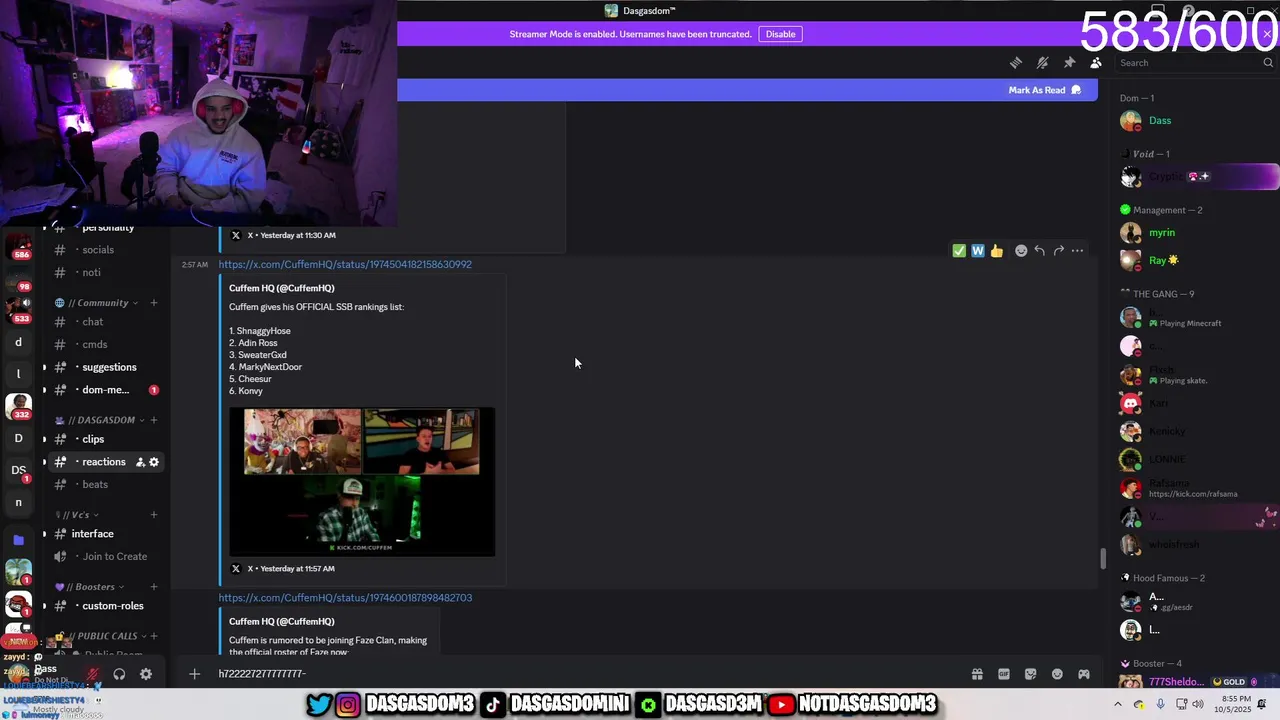
Task: Click the message input box
Action: pyautogui.click(x=590, y=674)
